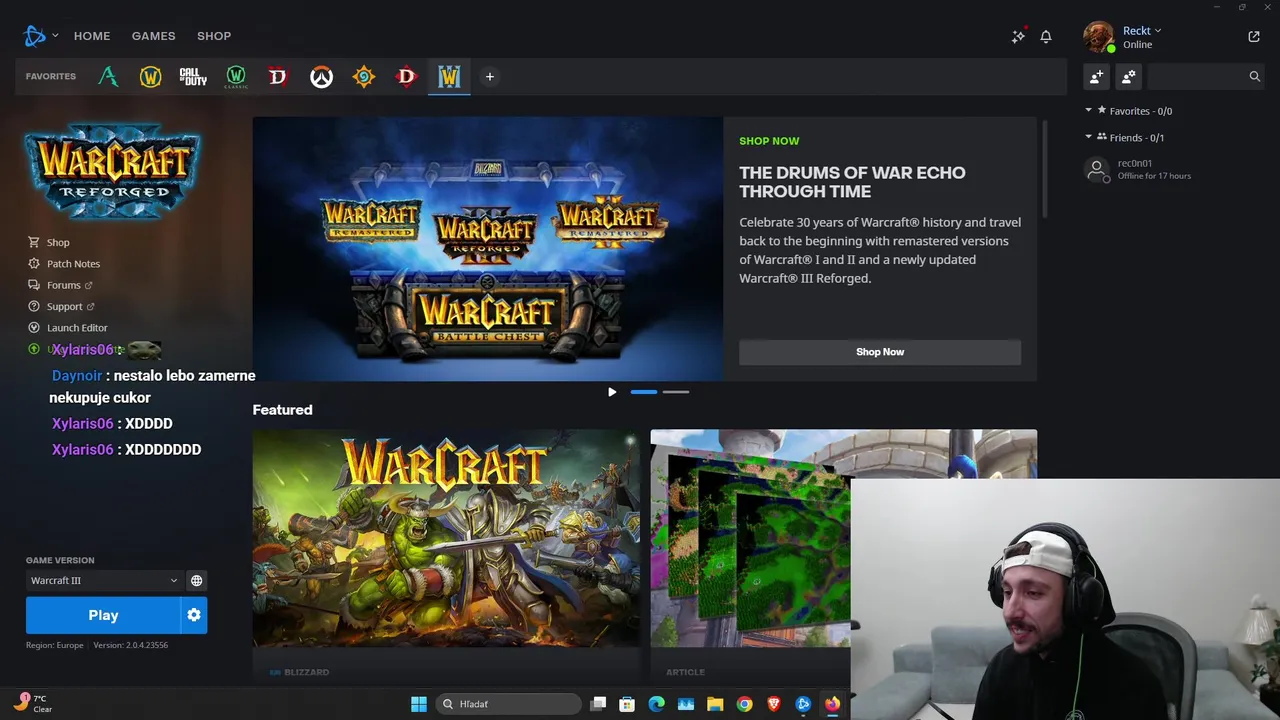
Task: Select the World of Warcraft favorite icon
Action: [150, 76]
